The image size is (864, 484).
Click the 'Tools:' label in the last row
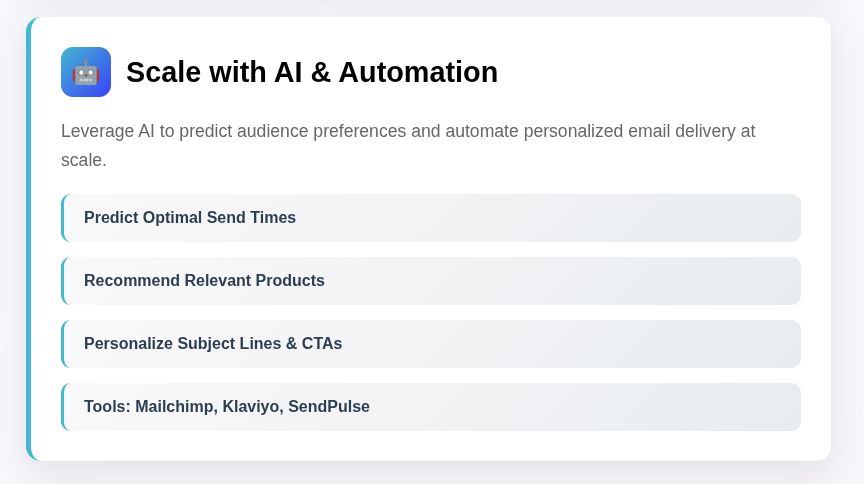[x=107, y=407]
